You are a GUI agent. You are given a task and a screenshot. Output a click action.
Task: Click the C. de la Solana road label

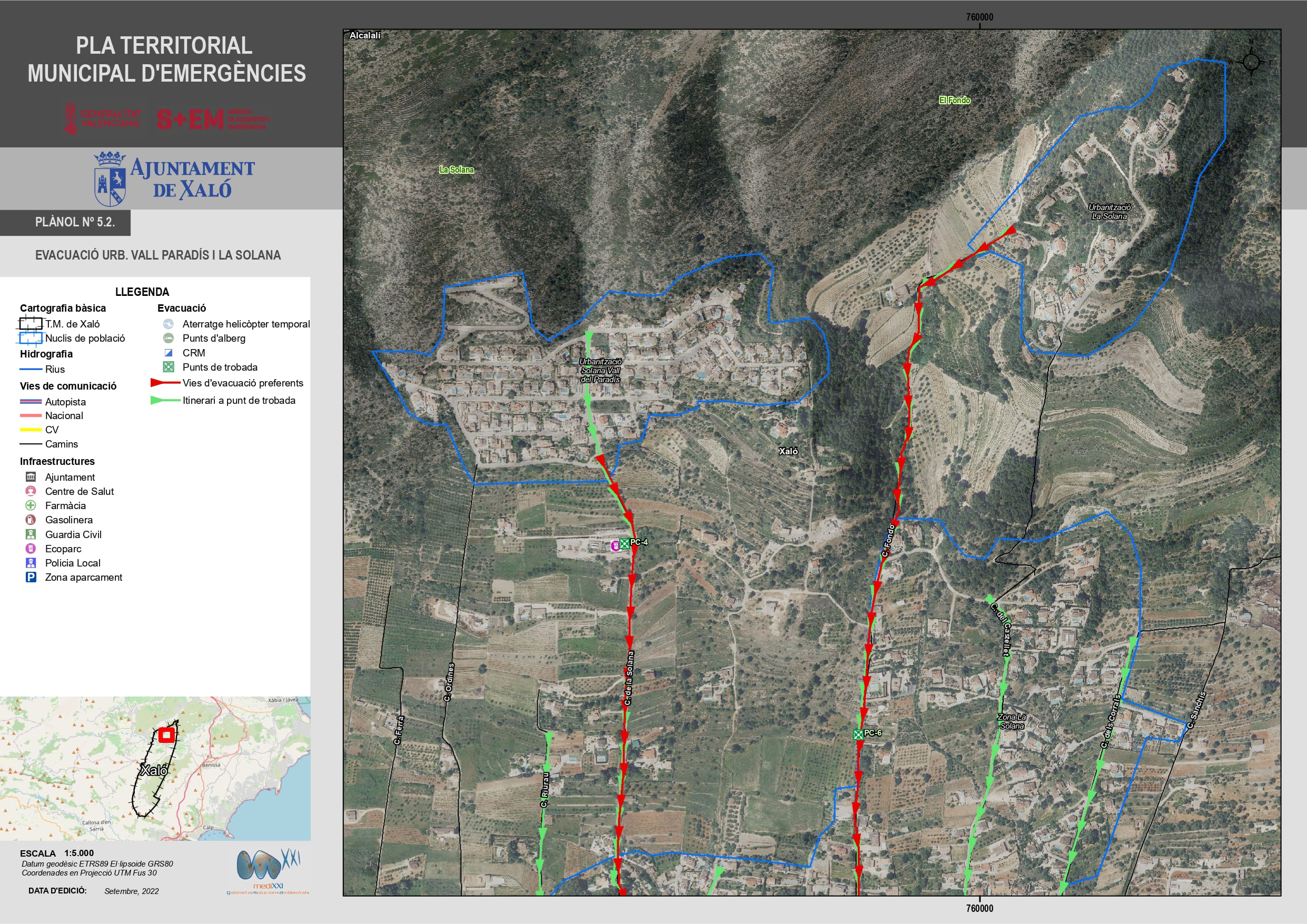(x=628, y=678)
